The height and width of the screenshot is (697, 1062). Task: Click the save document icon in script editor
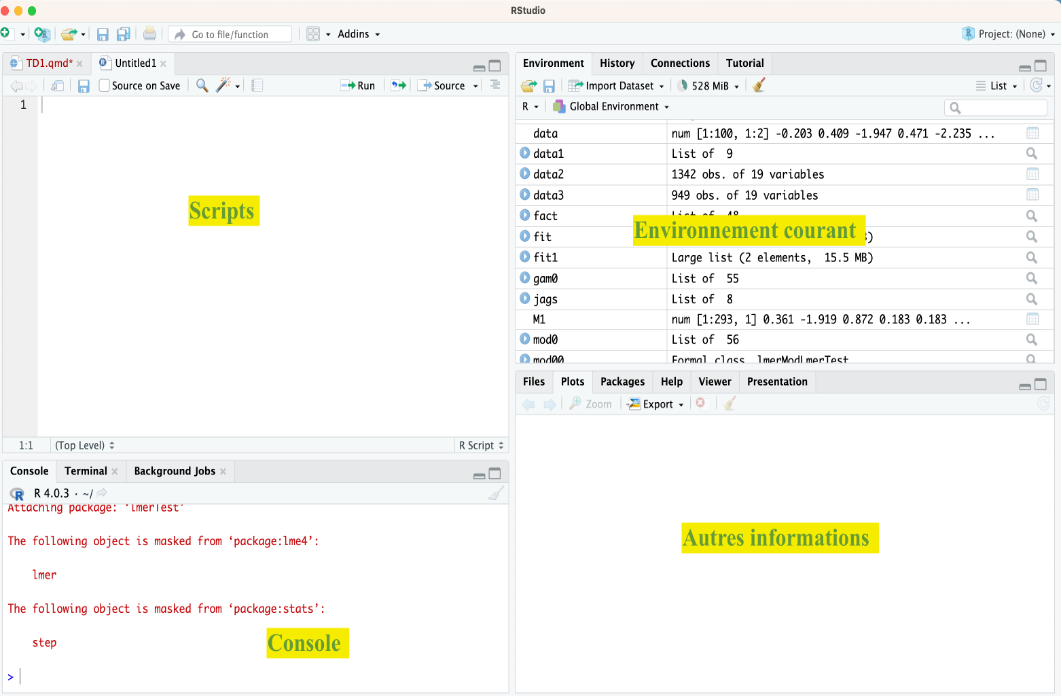pos(84,86)
